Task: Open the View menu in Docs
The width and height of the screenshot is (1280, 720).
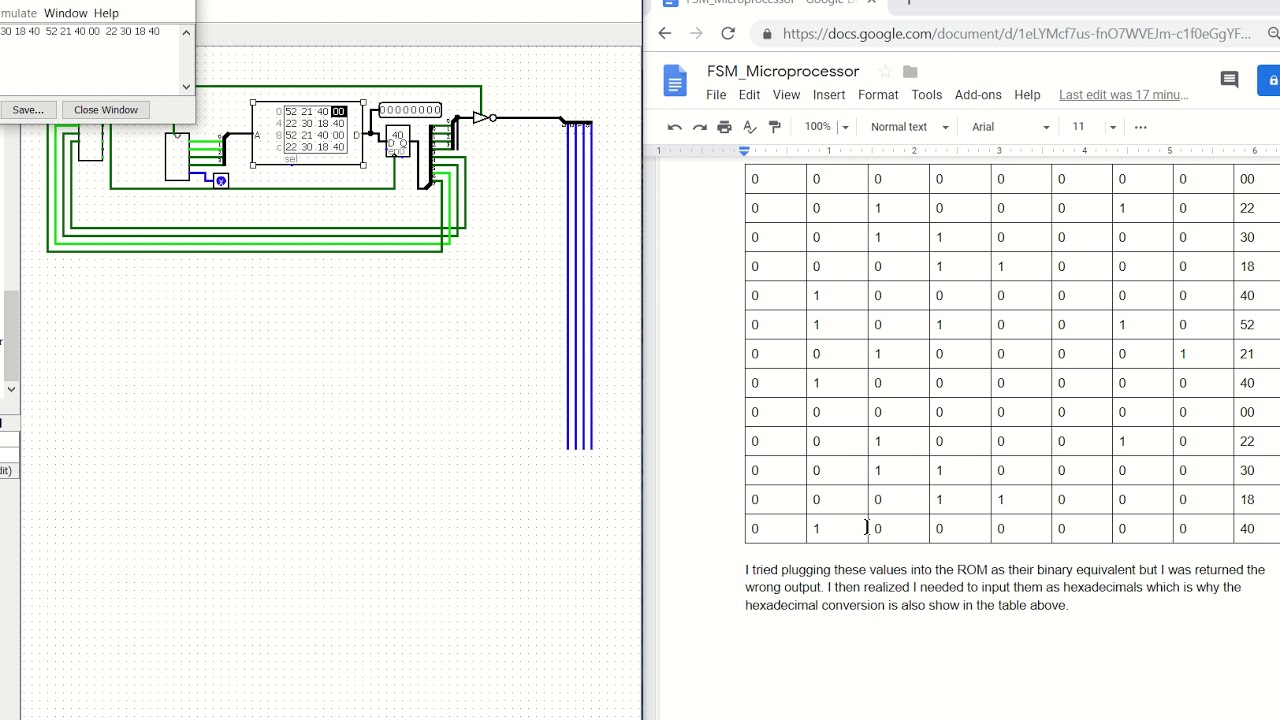Action: [x=786, y=95]
